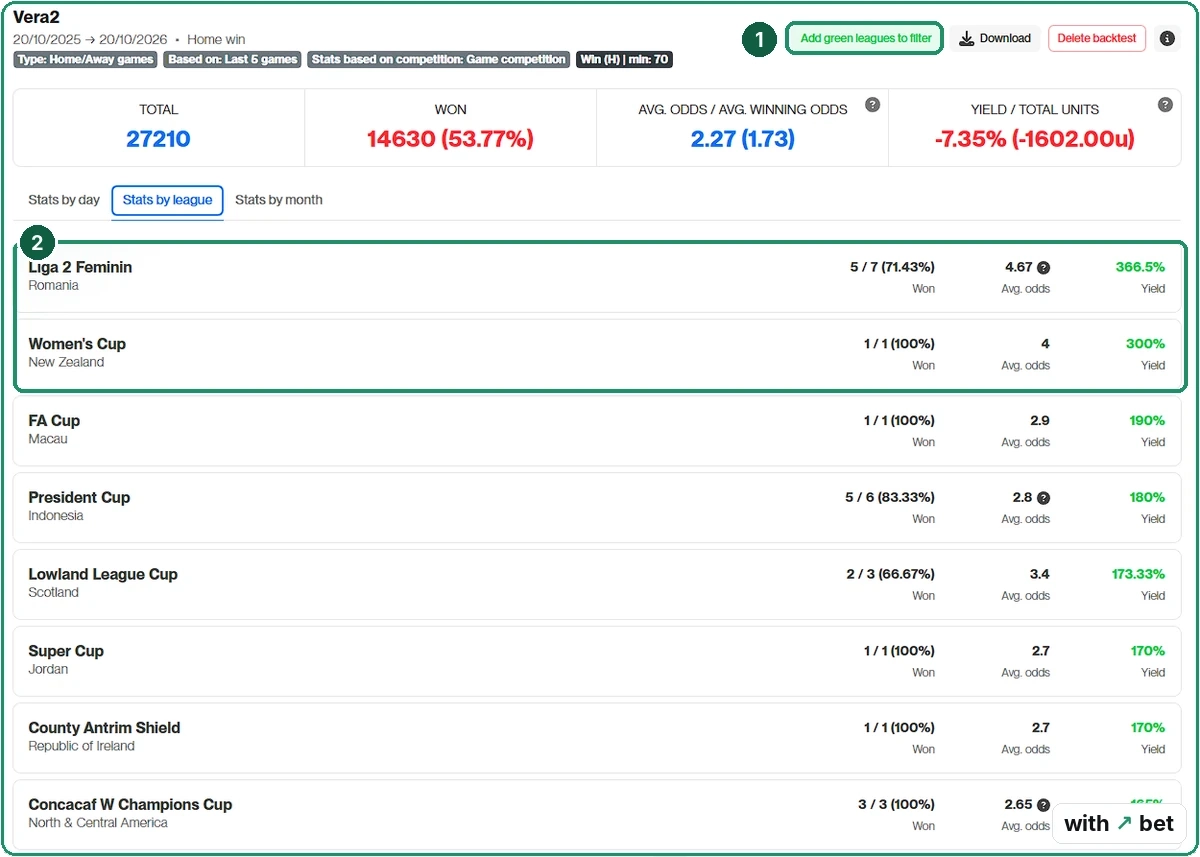Screen dimensions: 1200x857
Task: Click the Romania country label
Action: pos(53,286)
